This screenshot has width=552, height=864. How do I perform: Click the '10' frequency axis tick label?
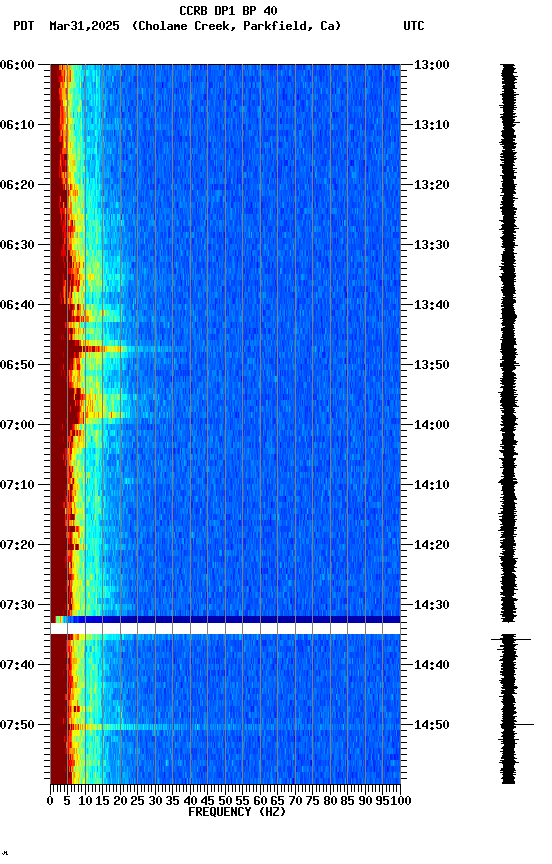tap(85, 801)
